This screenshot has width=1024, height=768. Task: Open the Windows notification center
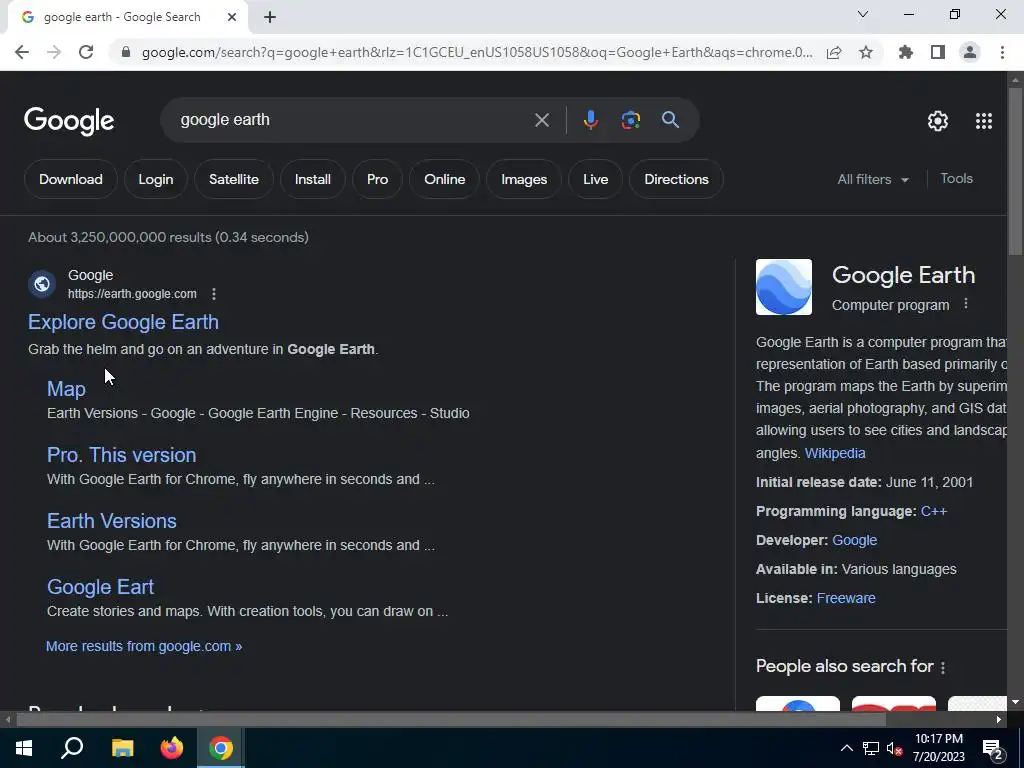(x=993, y=749)
